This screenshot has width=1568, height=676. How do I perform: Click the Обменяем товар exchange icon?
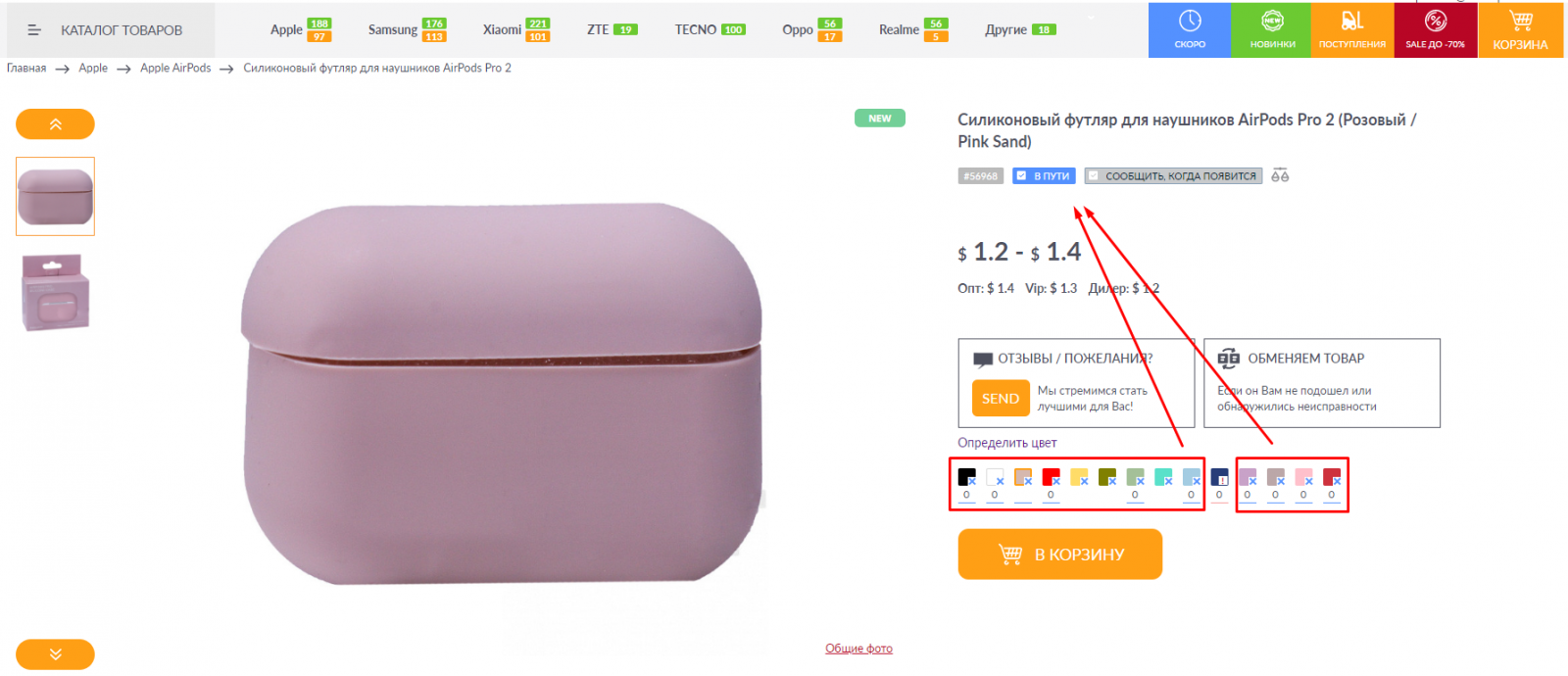[x=1229, y=359]
